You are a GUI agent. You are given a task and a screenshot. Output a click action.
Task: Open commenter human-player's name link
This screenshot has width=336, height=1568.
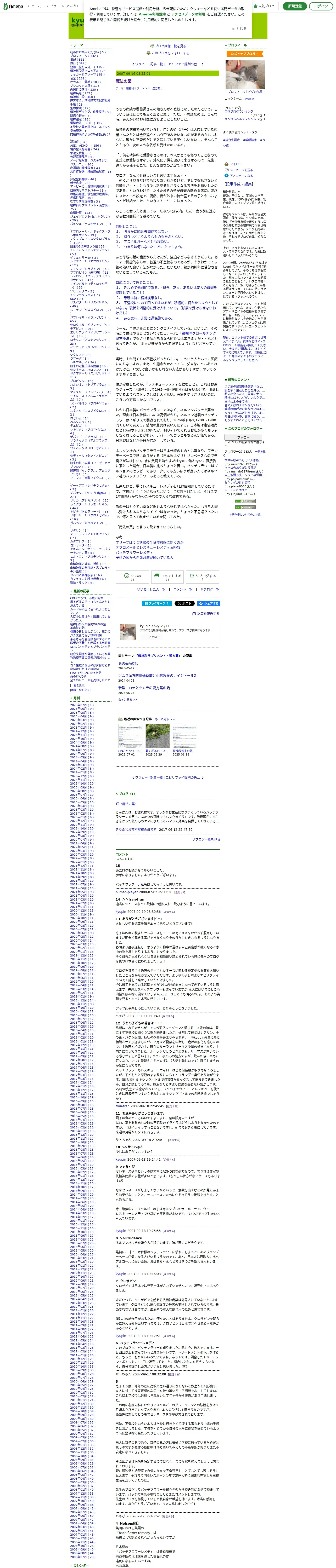tap(127, 892)
